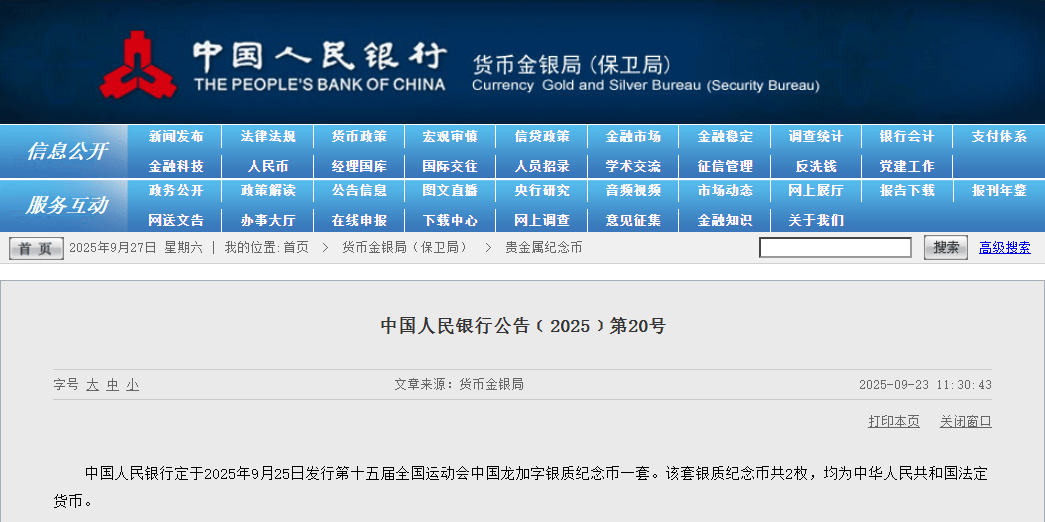This screenshot has height=522, width=1045.
Task: Go to 图文直播 page
Action: click(x=451, y=191)
